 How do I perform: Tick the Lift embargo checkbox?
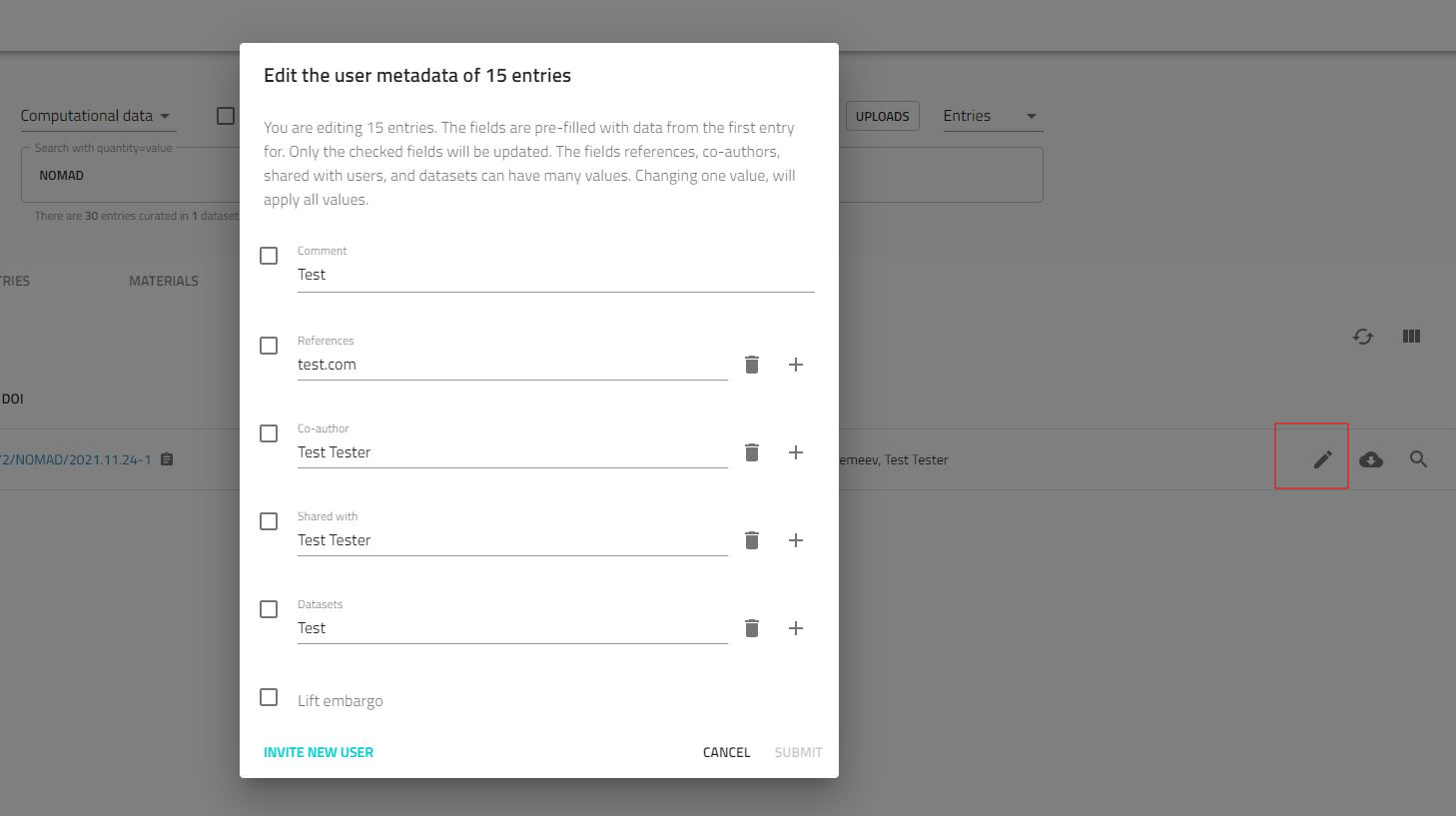(269, 697)
